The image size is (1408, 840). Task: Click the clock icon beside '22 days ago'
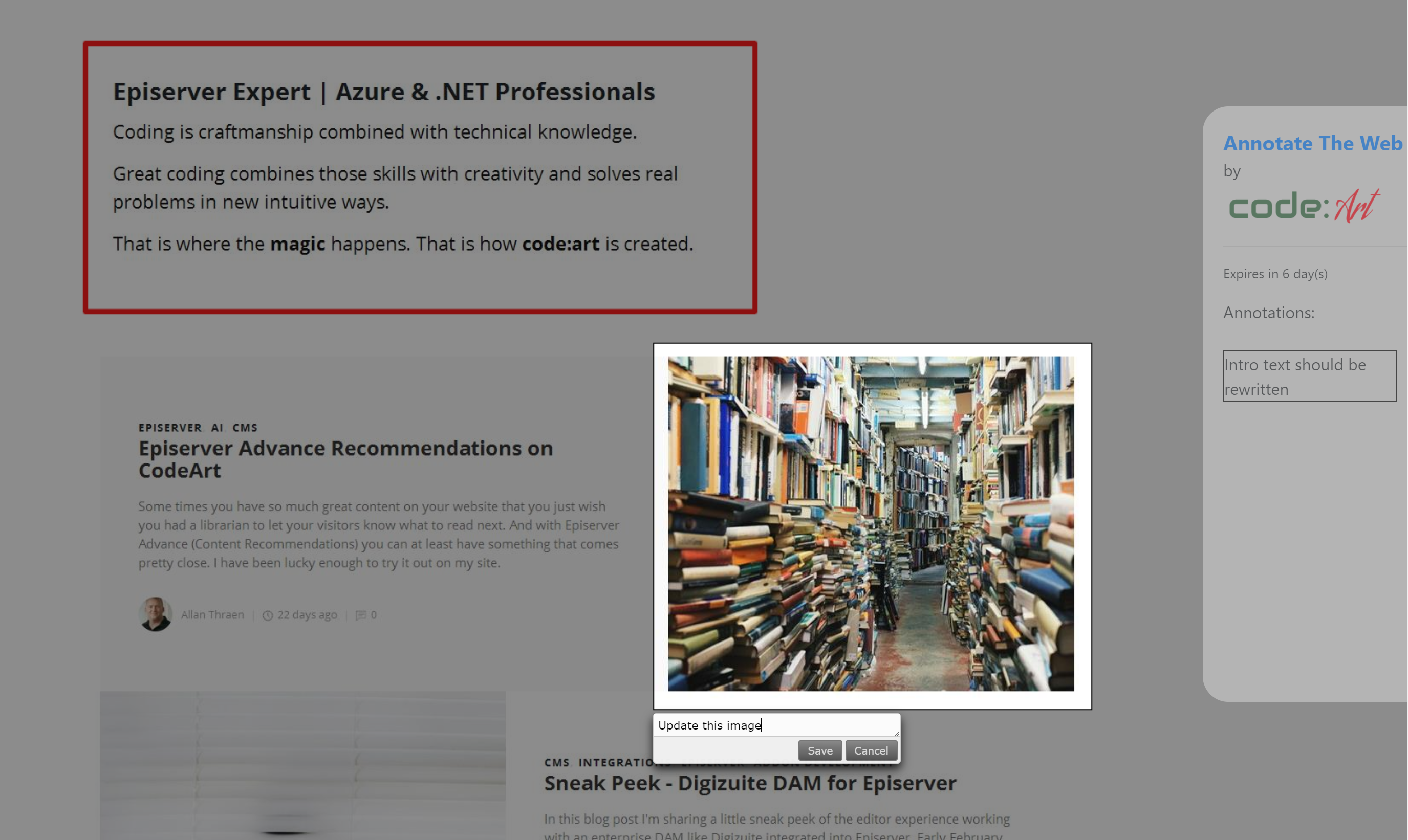point(268,615)
